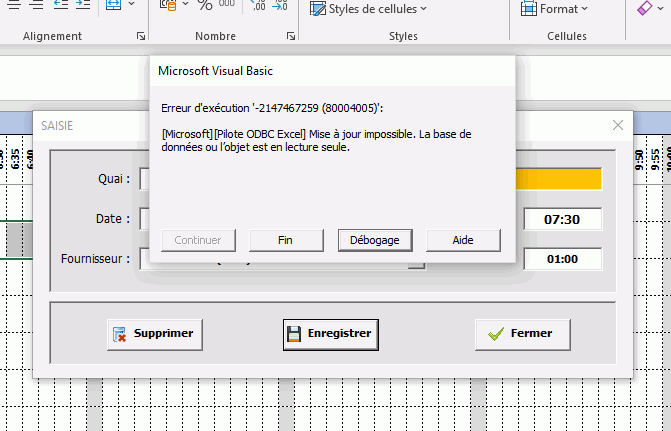Click the SAISIE form title bar text

(x=57, y=126)
